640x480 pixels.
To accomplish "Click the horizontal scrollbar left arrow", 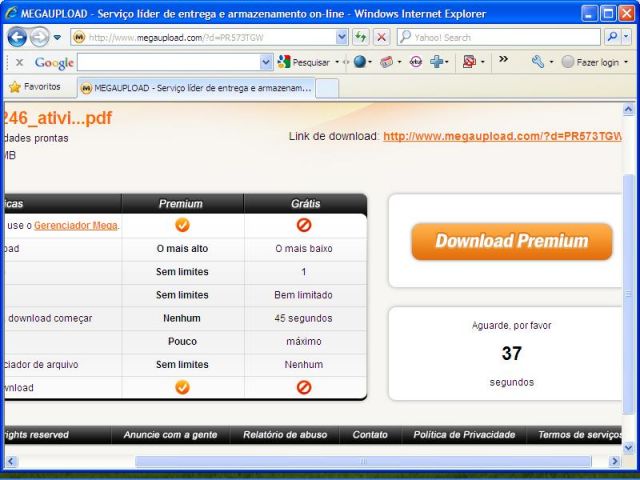I will 11,461.
